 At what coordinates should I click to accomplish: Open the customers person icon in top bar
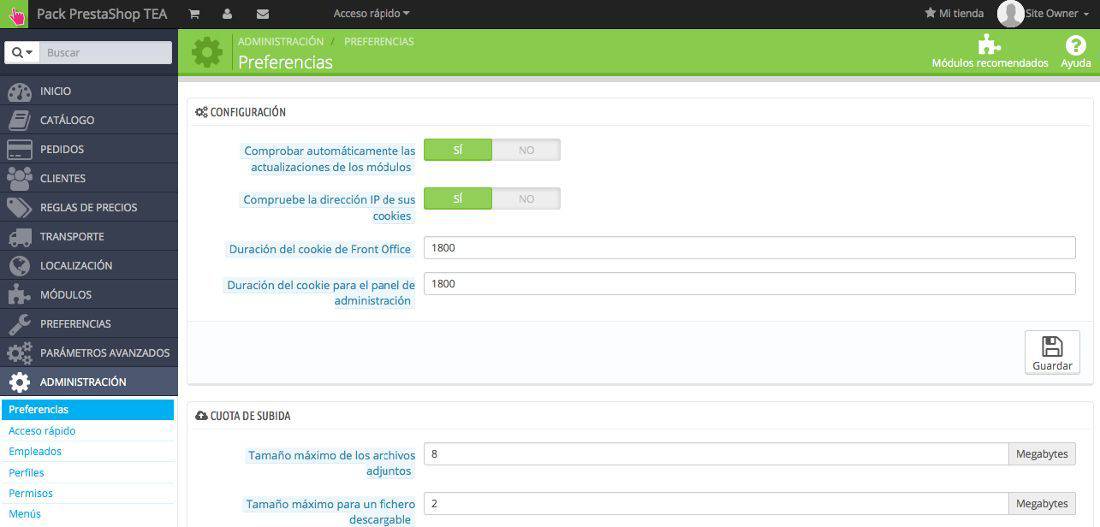[x=227, y=13]
